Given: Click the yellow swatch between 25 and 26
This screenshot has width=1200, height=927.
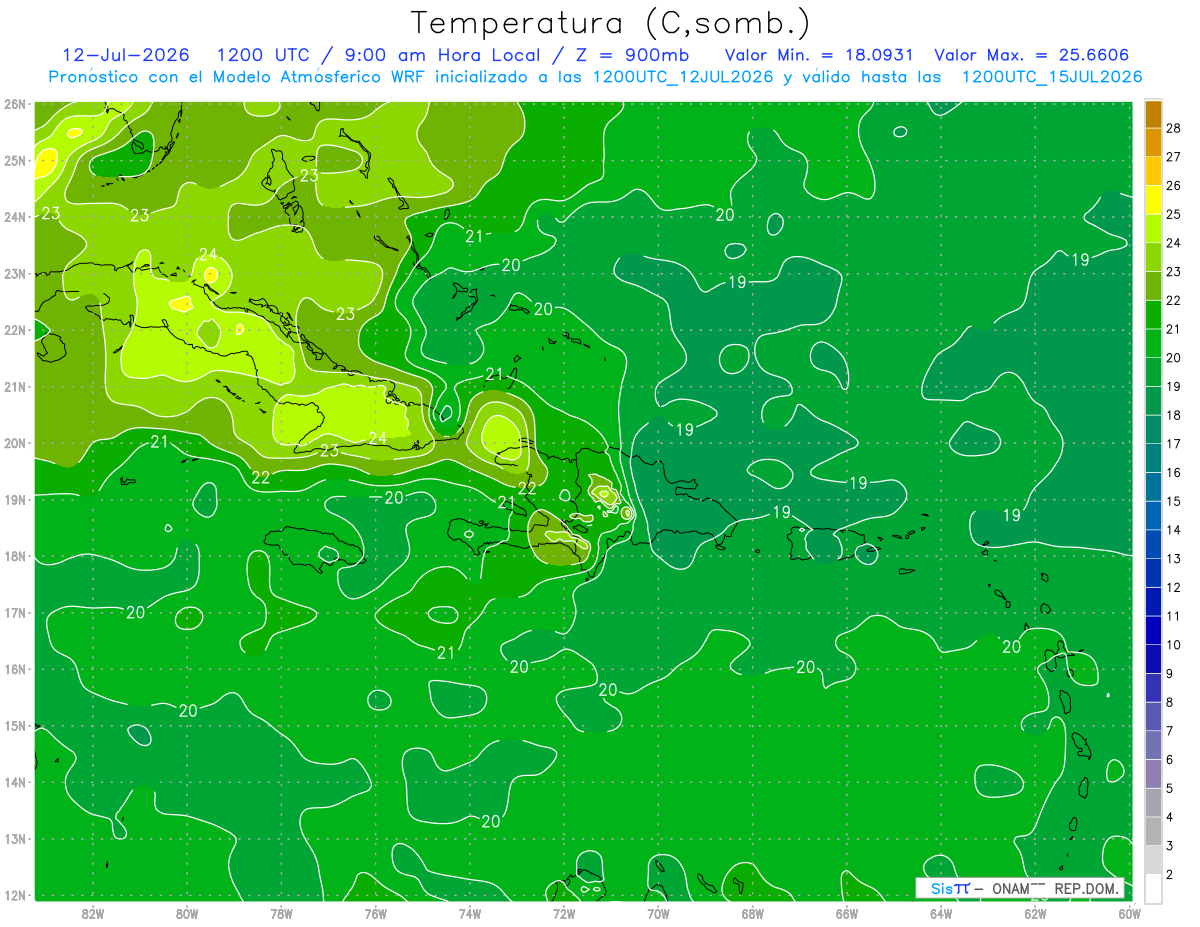Looking at the screenshot, I should [x=1153, y=200].
